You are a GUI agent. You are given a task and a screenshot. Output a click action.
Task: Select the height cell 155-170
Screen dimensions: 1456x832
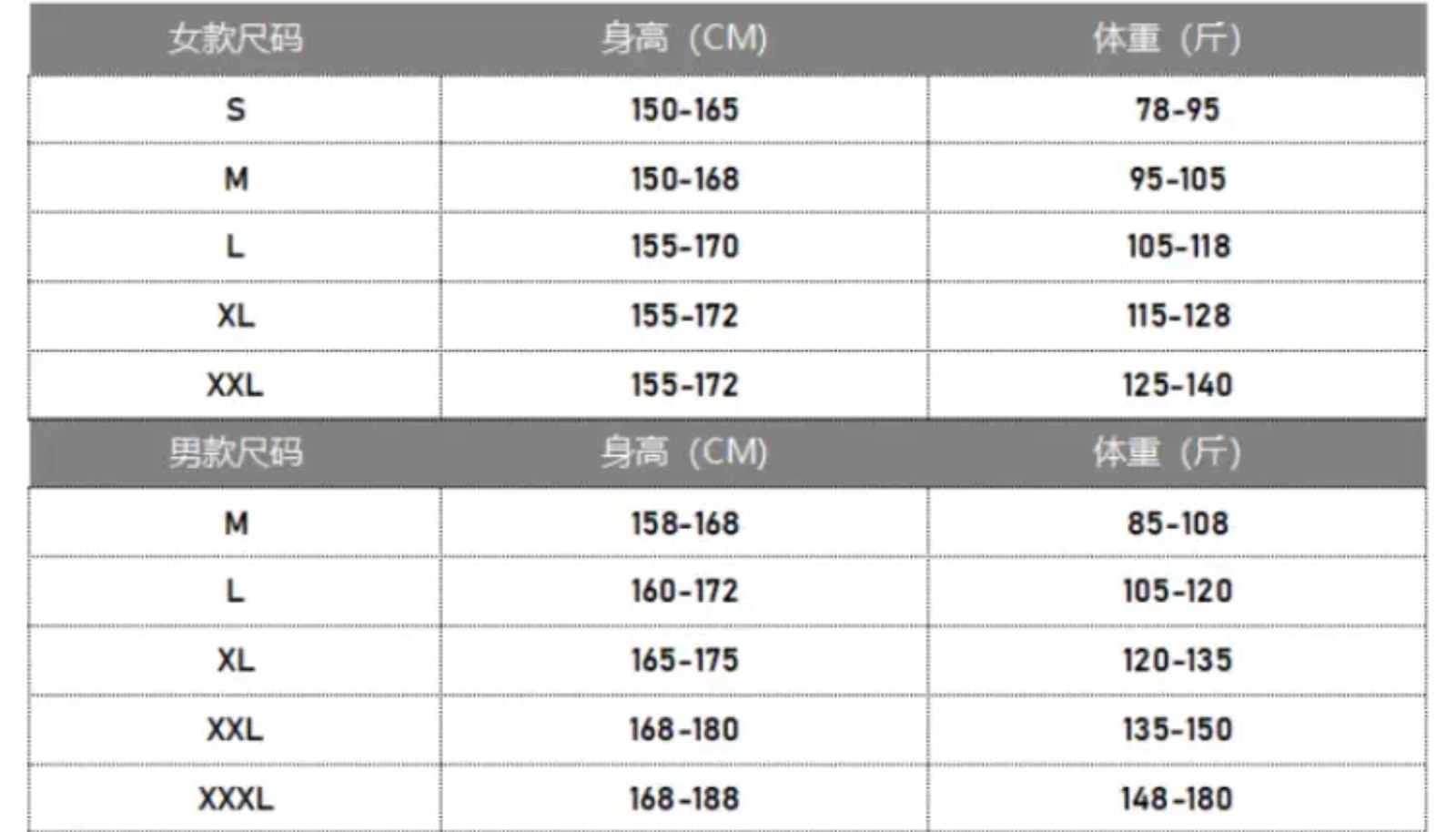coord(684,246)
